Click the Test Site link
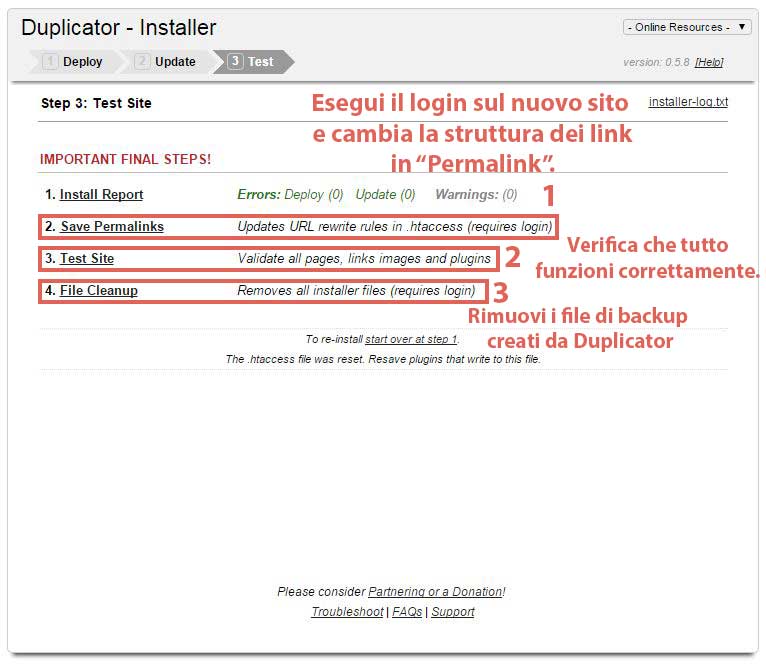This screenshot has height=665, width=766. [x=87, y=258]
